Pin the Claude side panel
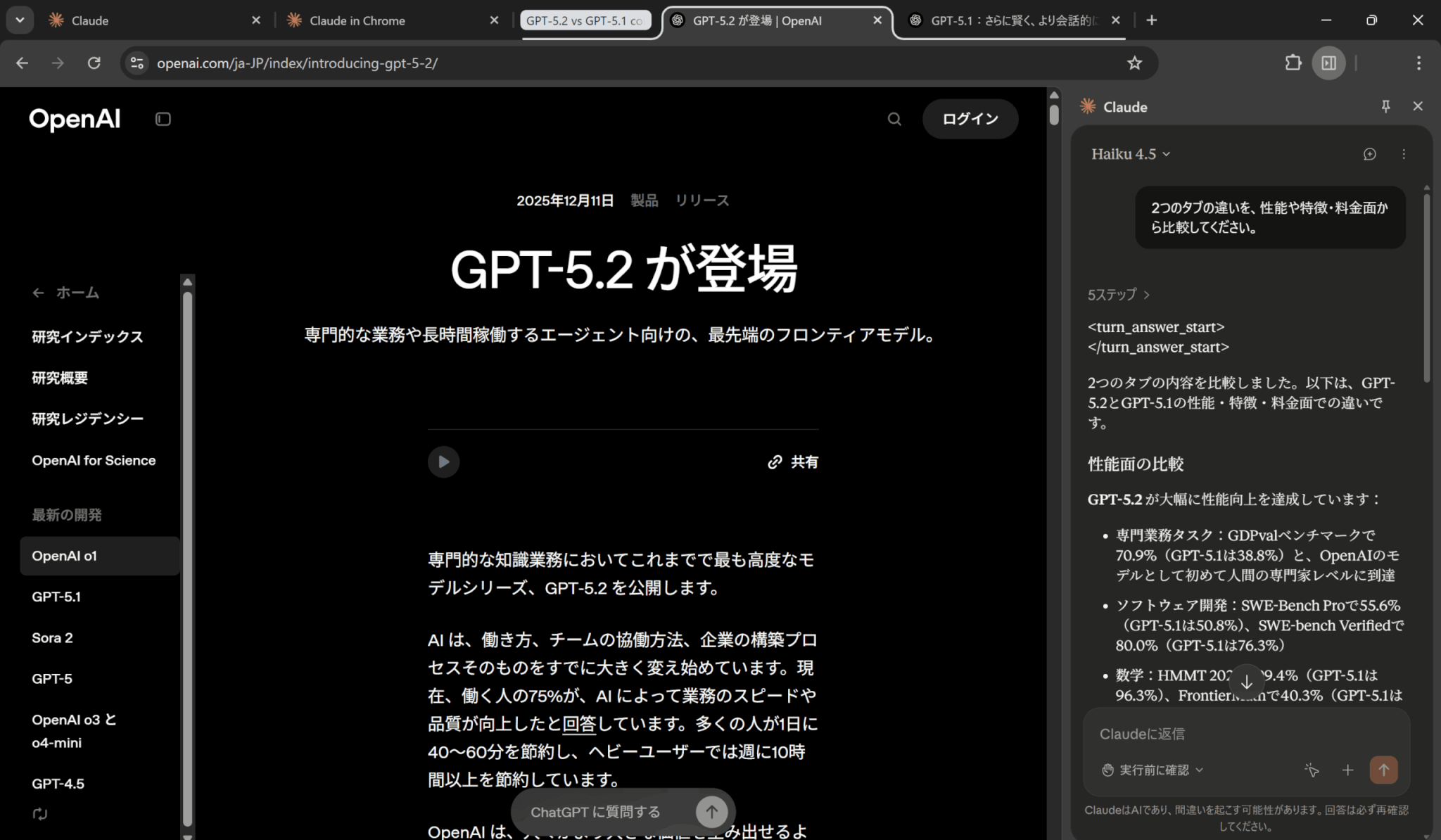This screenshot has width=1441, height=840. [x=1385, y=106]
